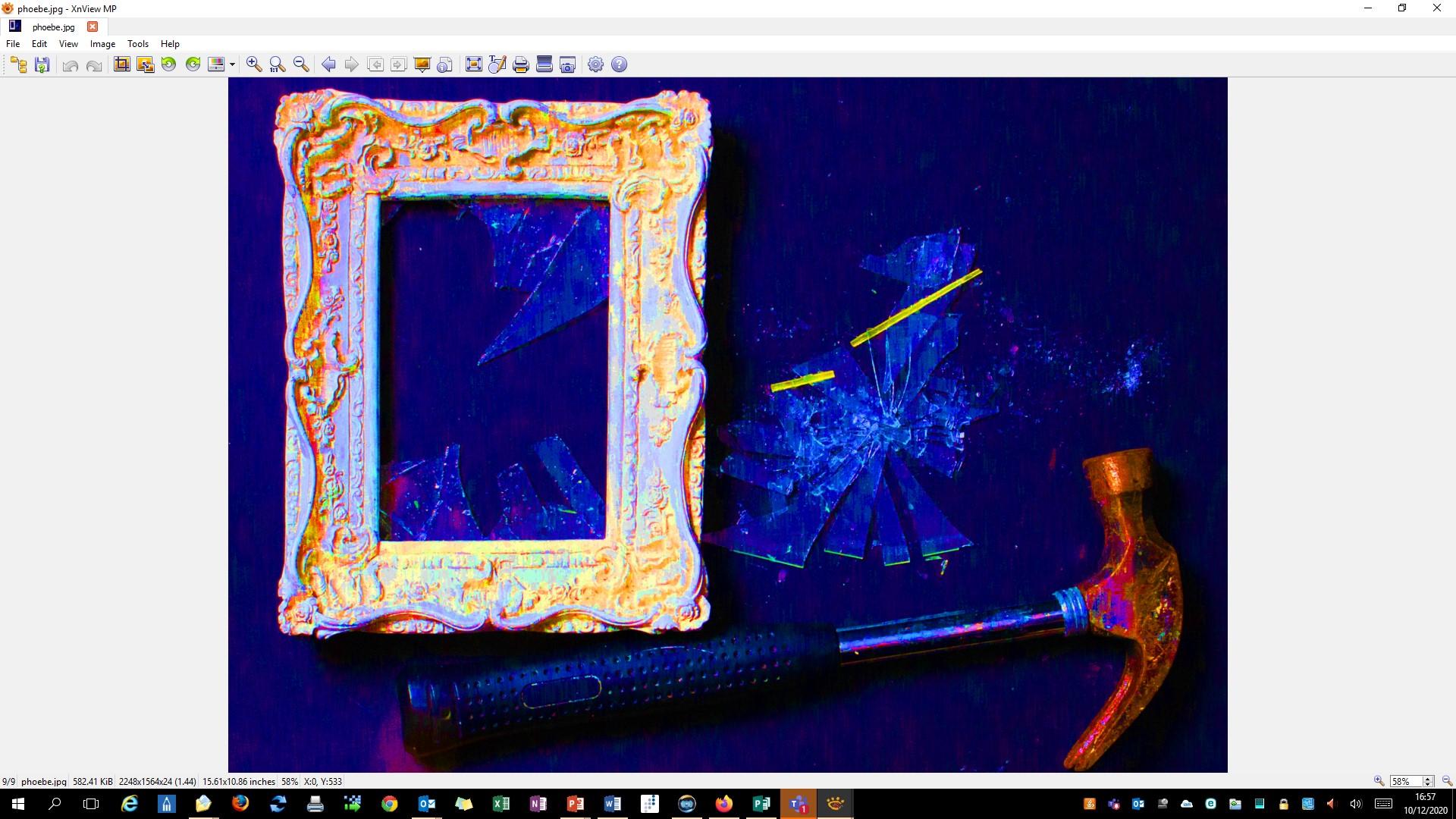Click status bar zoom-in magnifier
Image resolution: width=1456 pixels, height=819 pixels.
click(1379, 781)
